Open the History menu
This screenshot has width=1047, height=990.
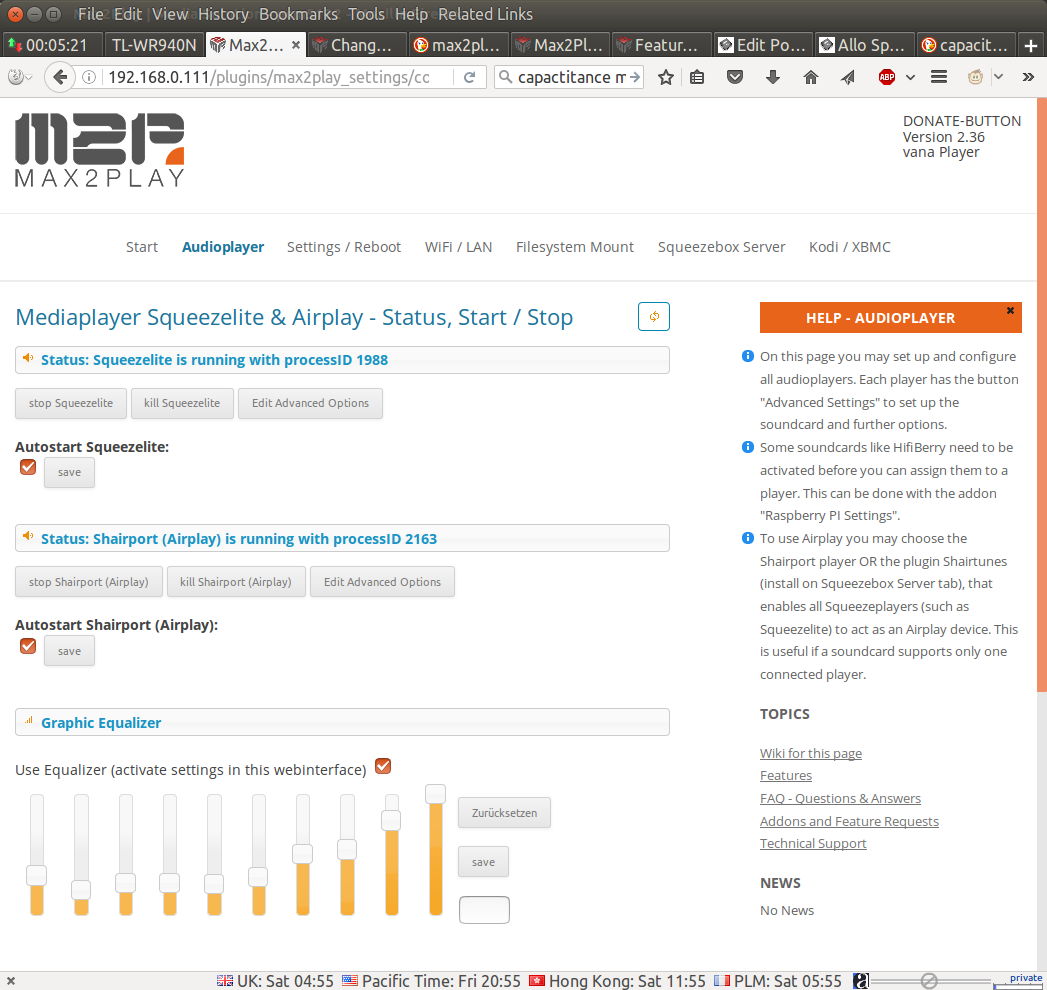tap(223, 14)
